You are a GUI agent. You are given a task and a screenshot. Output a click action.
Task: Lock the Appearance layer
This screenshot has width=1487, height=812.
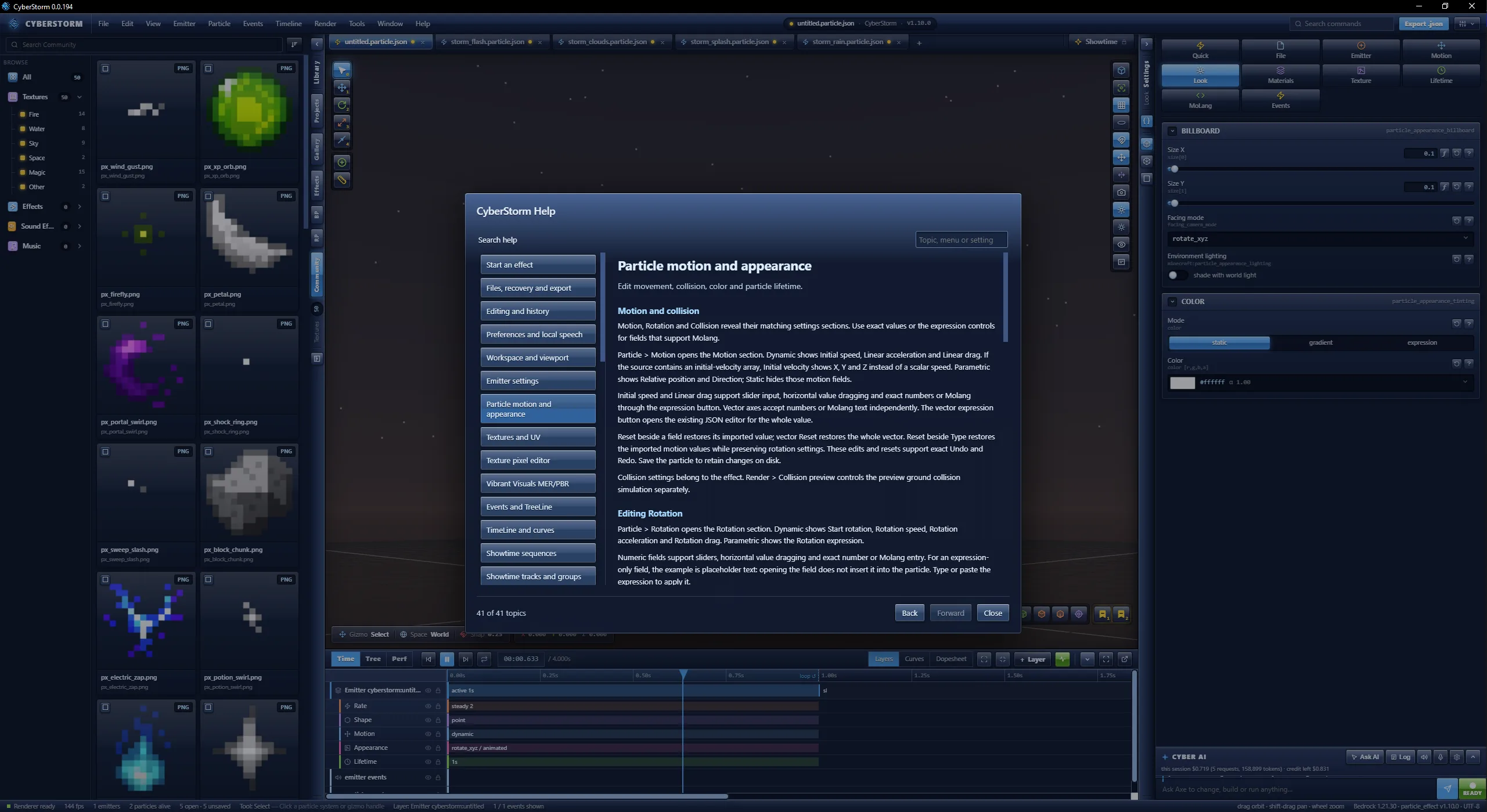[438, 748]
